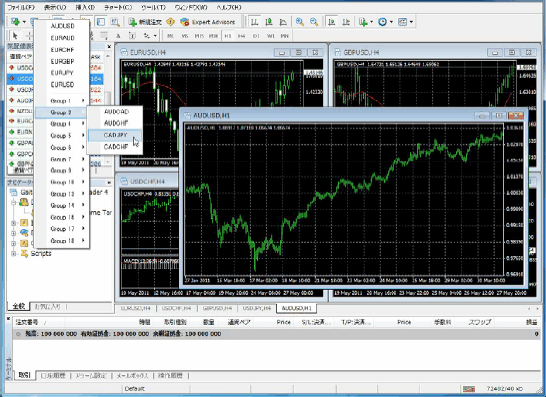Expand Group 1 submenu
This screenshot has height=397, width=546.
62,101
